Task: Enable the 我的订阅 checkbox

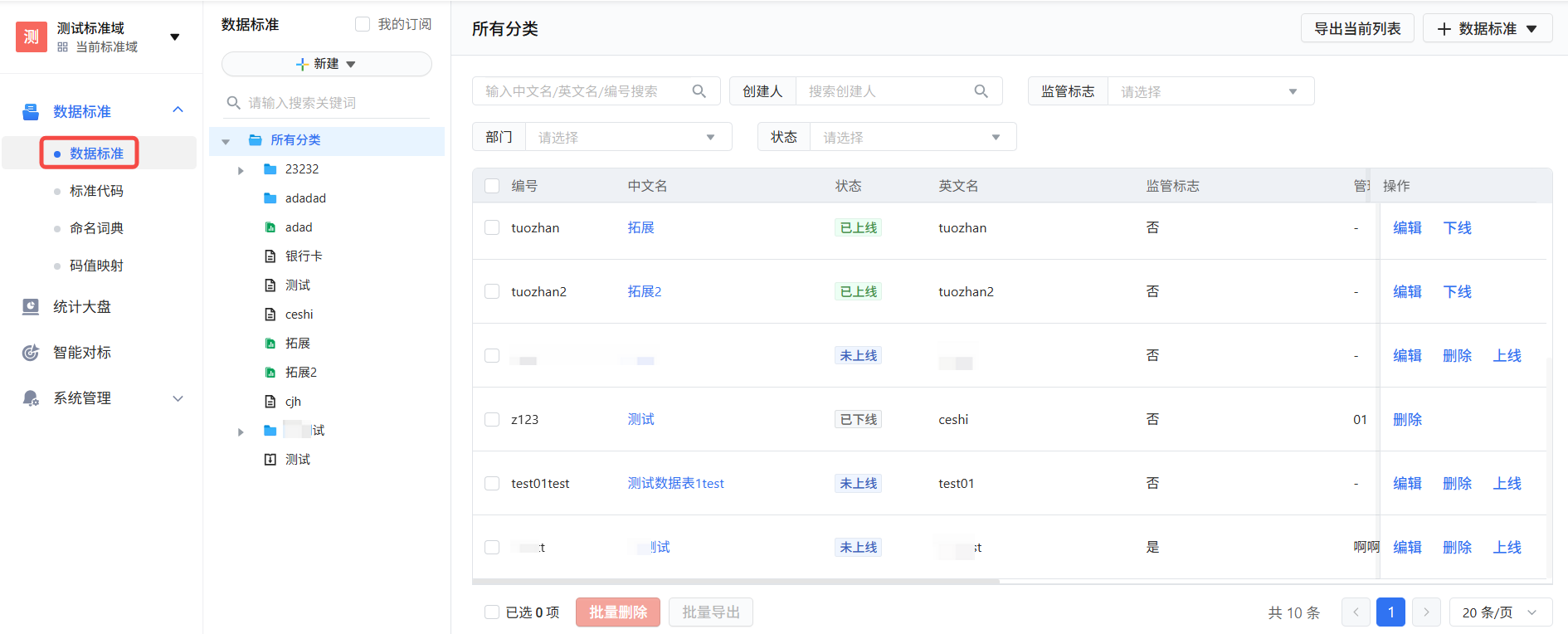Action: coord(363,24)
